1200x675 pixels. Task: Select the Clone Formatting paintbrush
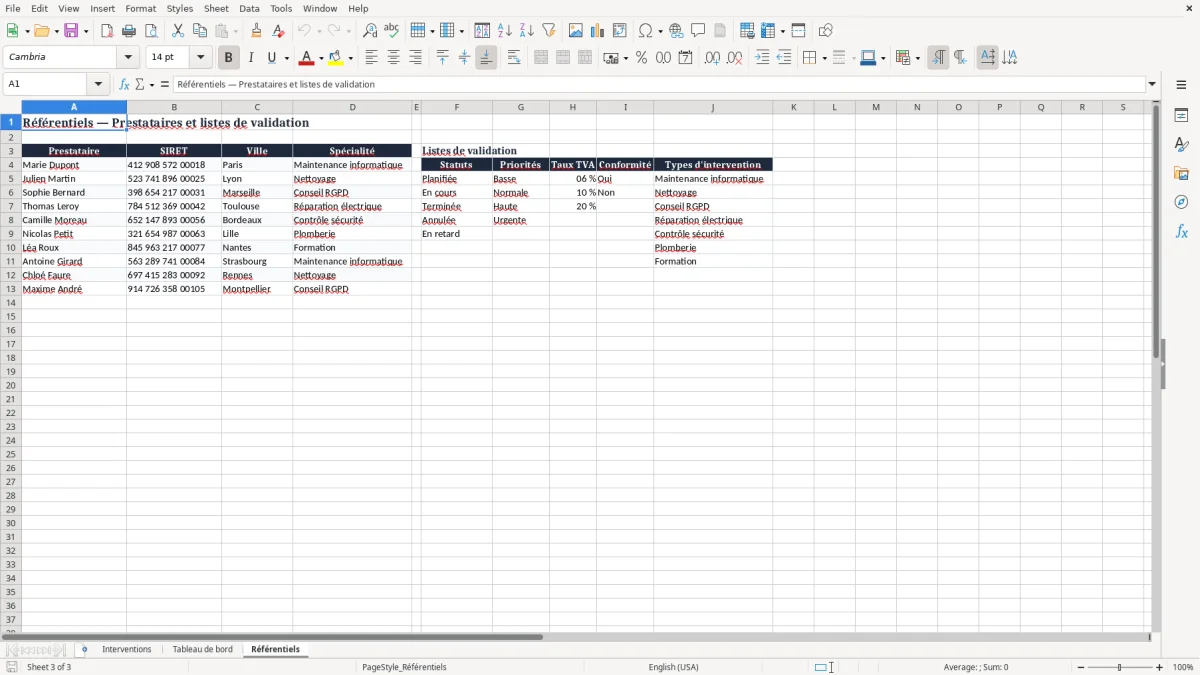point(257,31)
